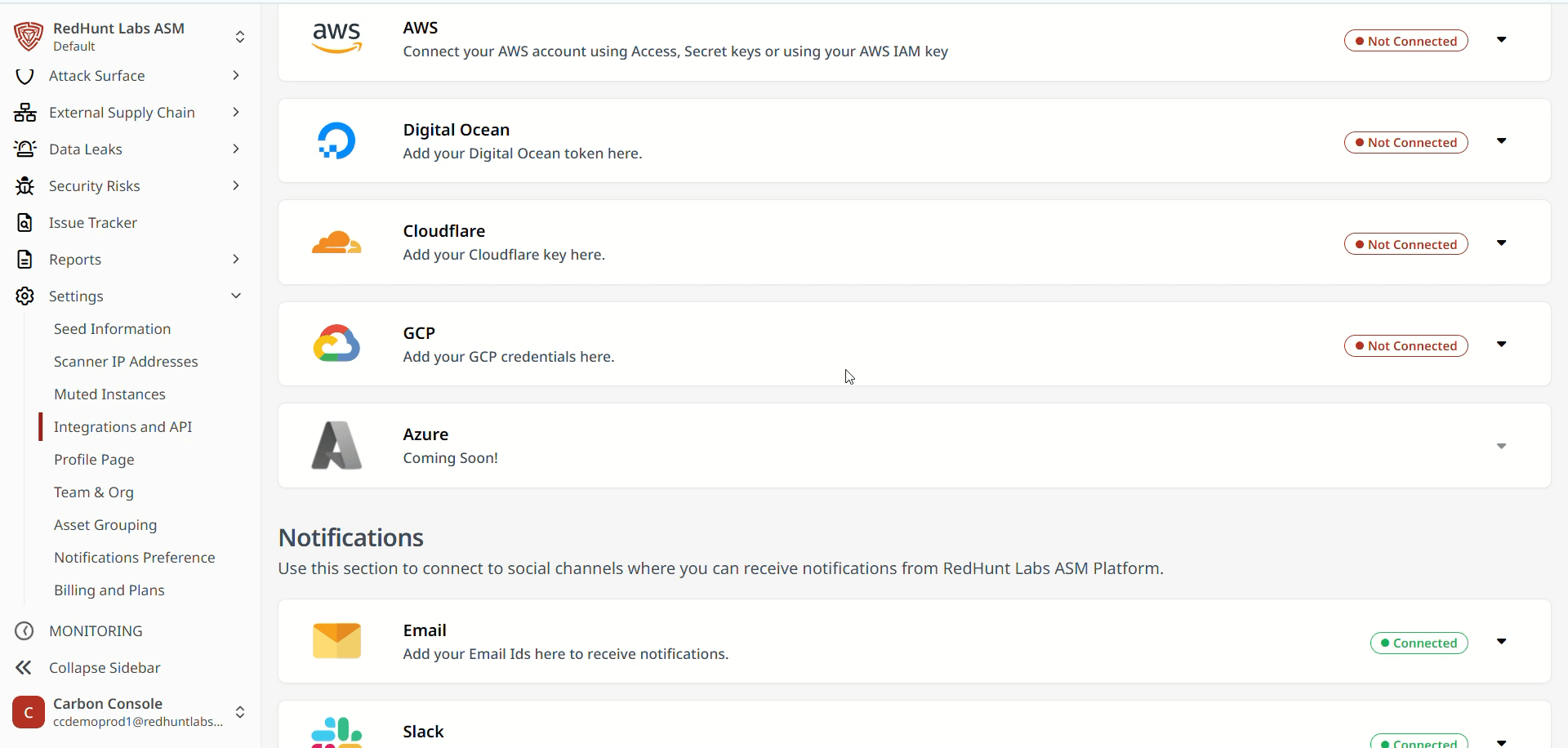Open the Profile Page
Image resolution: width=1568 pixels, height=748 pixels.
[x=94, y=460]
